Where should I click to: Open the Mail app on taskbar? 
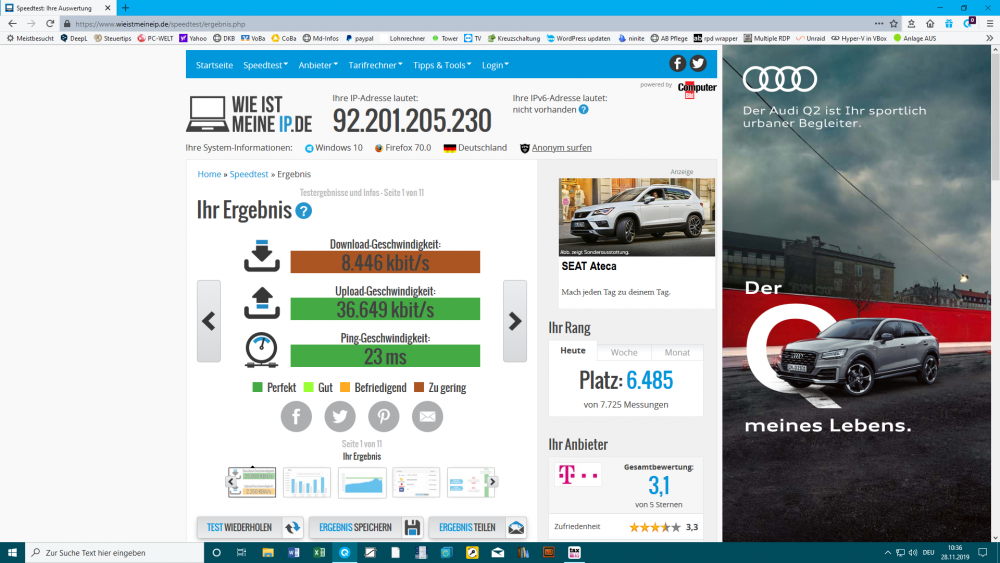[x=497, y=552]
